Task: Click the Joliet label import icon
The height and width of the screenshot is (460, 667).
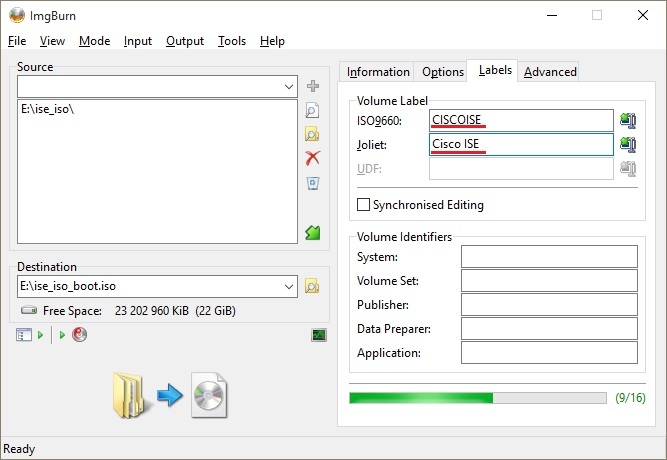Action: click(628, 144)
